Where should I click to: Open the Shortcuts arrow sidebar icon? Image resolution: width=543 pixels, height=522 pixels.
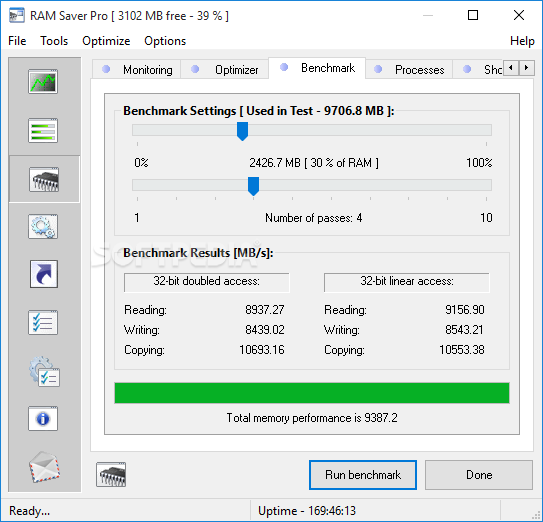pyautogui.click(x=44, y=274)
